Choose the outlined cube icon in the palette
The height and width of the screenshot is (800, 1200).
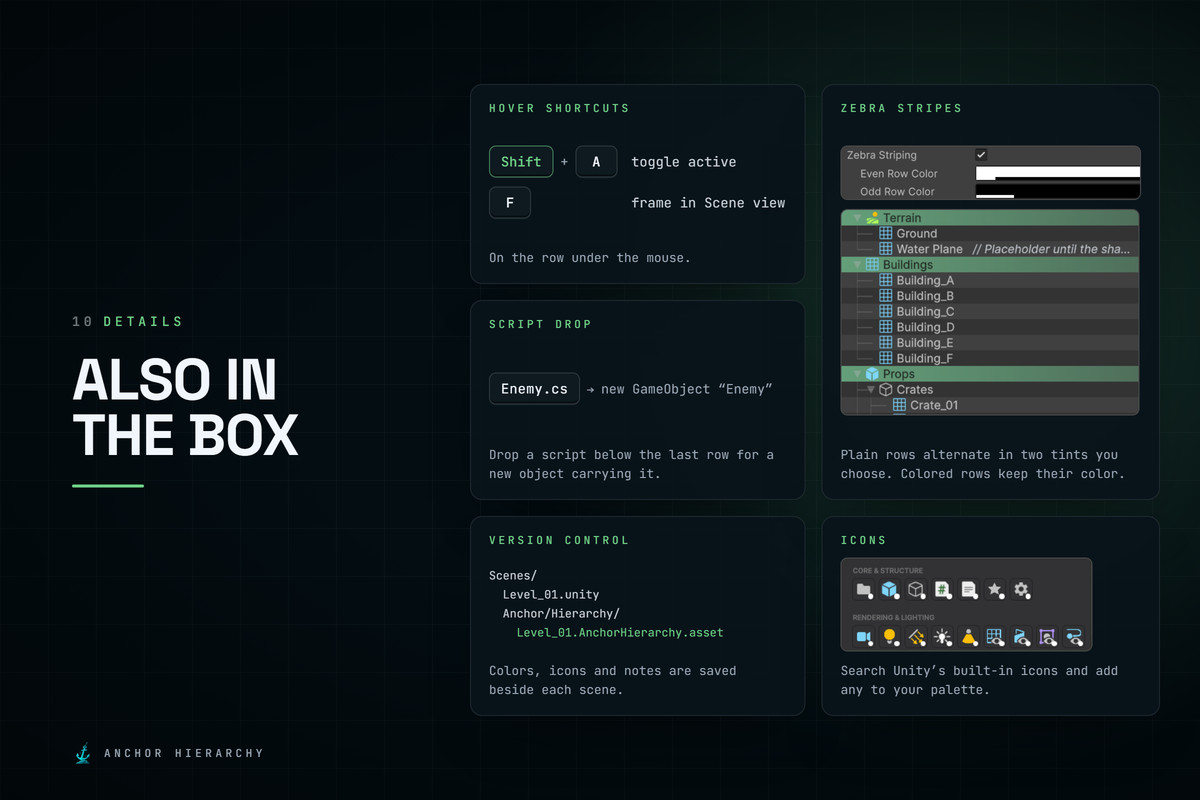tap(916, 590)
